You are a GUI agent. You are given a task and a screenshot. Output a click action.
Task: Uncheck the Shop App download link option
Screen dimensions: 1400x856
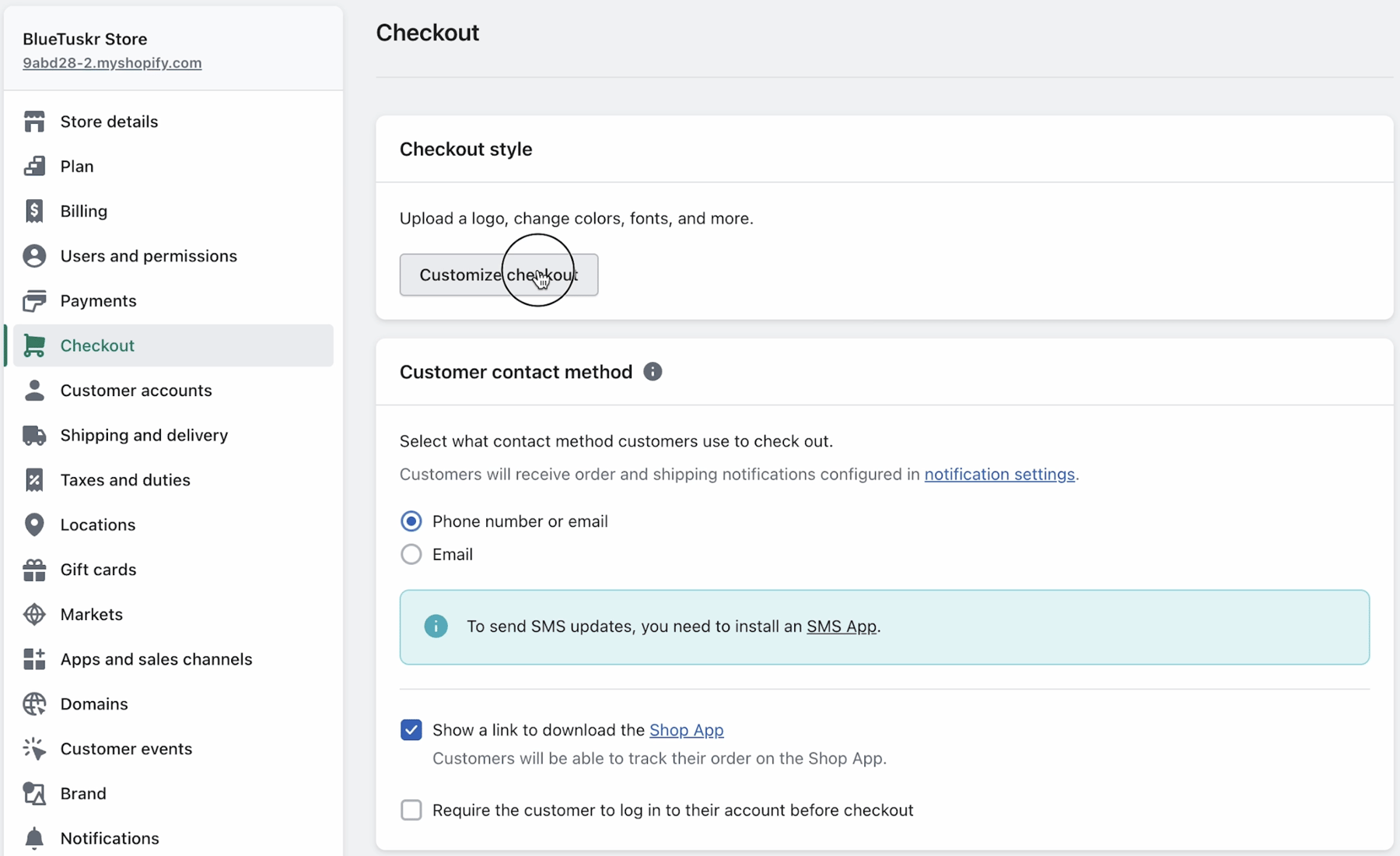411,730
